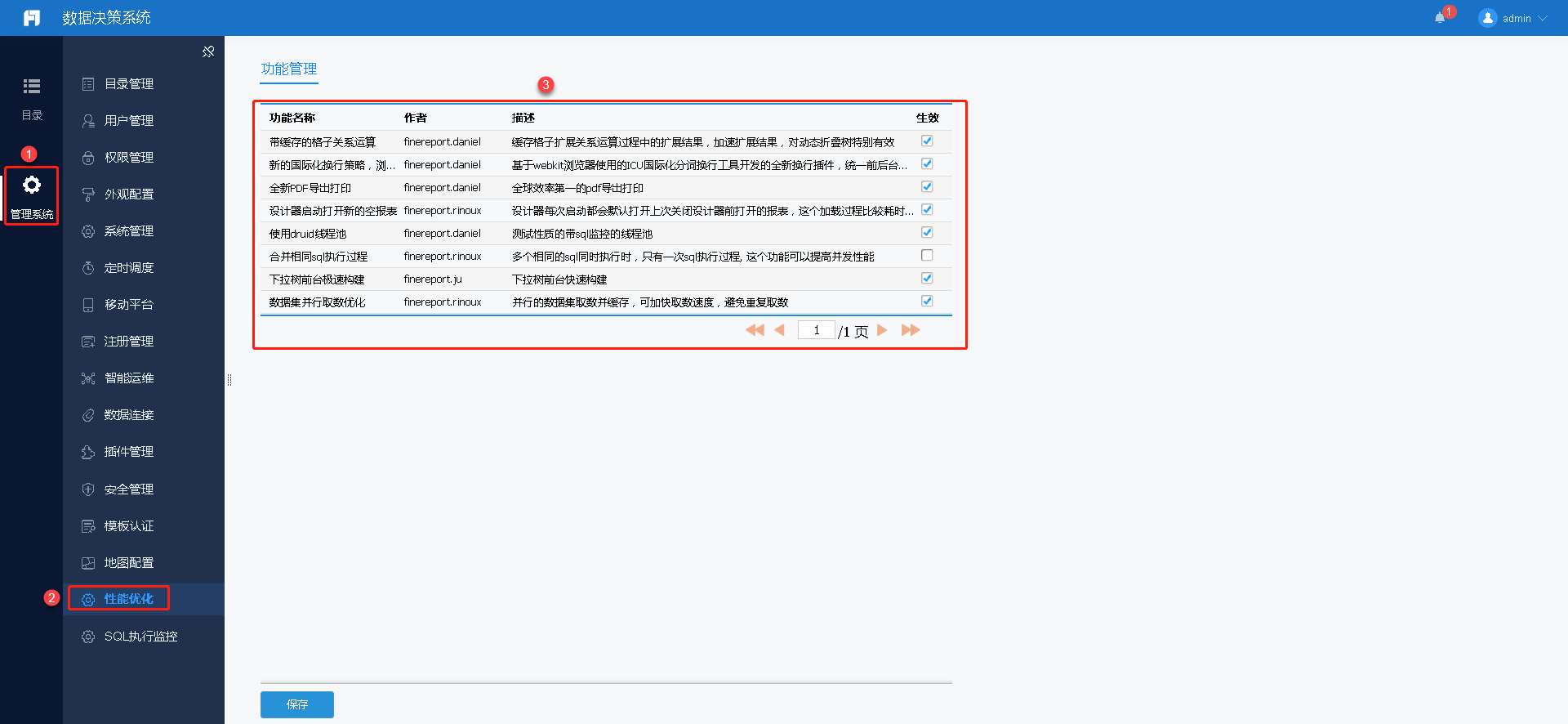This screenshot has width=1568, height=724.
Task: Select 性能优化 in the sidebar
Action: tap(129, 599)
